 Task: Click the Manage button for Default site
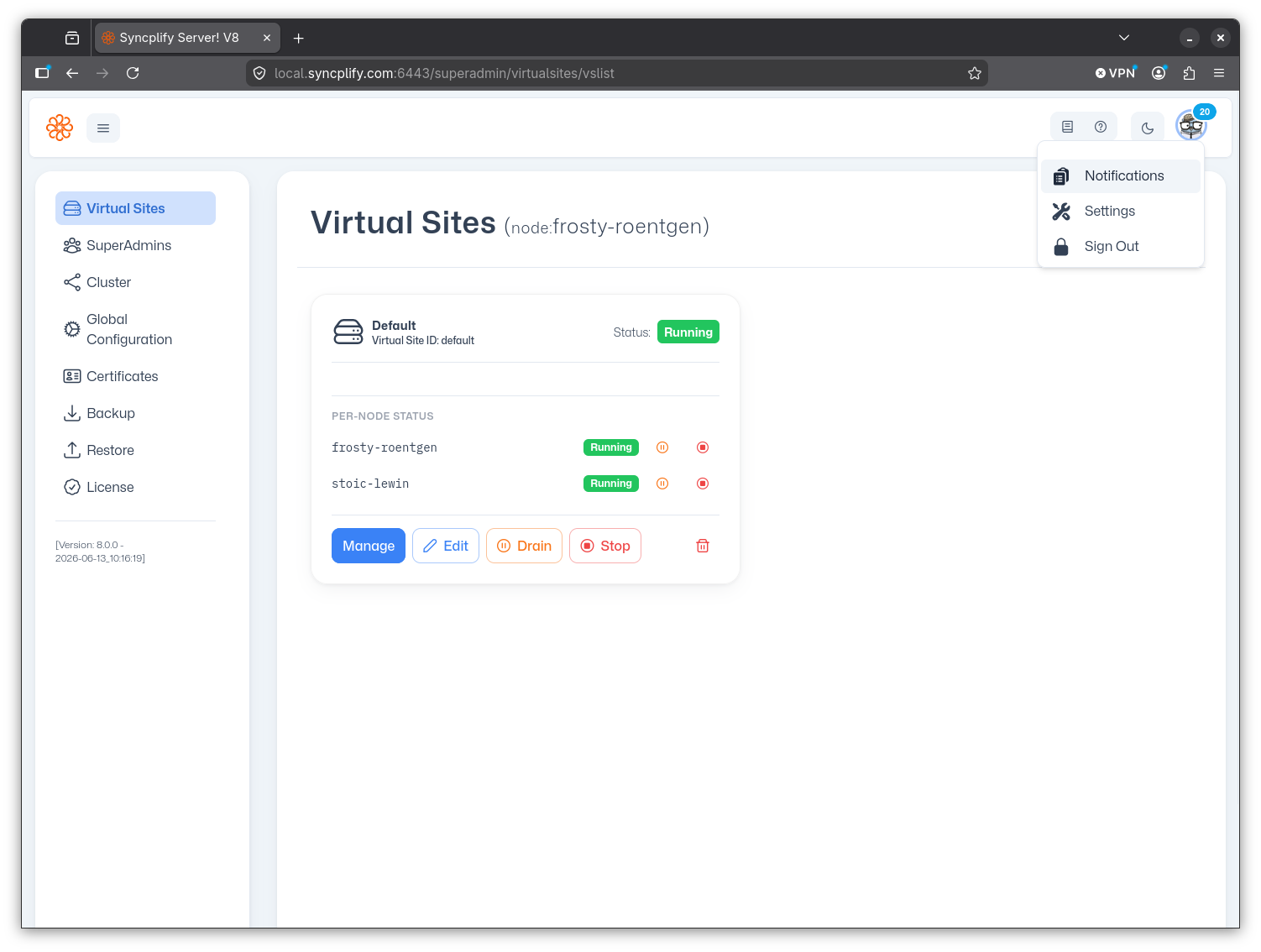click(369, 546)
